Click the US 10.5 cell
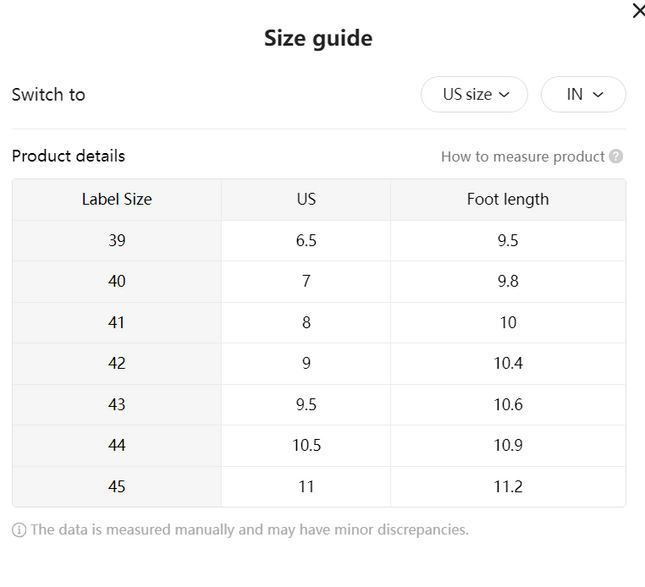645x587 pixels. tap(306, 445)
